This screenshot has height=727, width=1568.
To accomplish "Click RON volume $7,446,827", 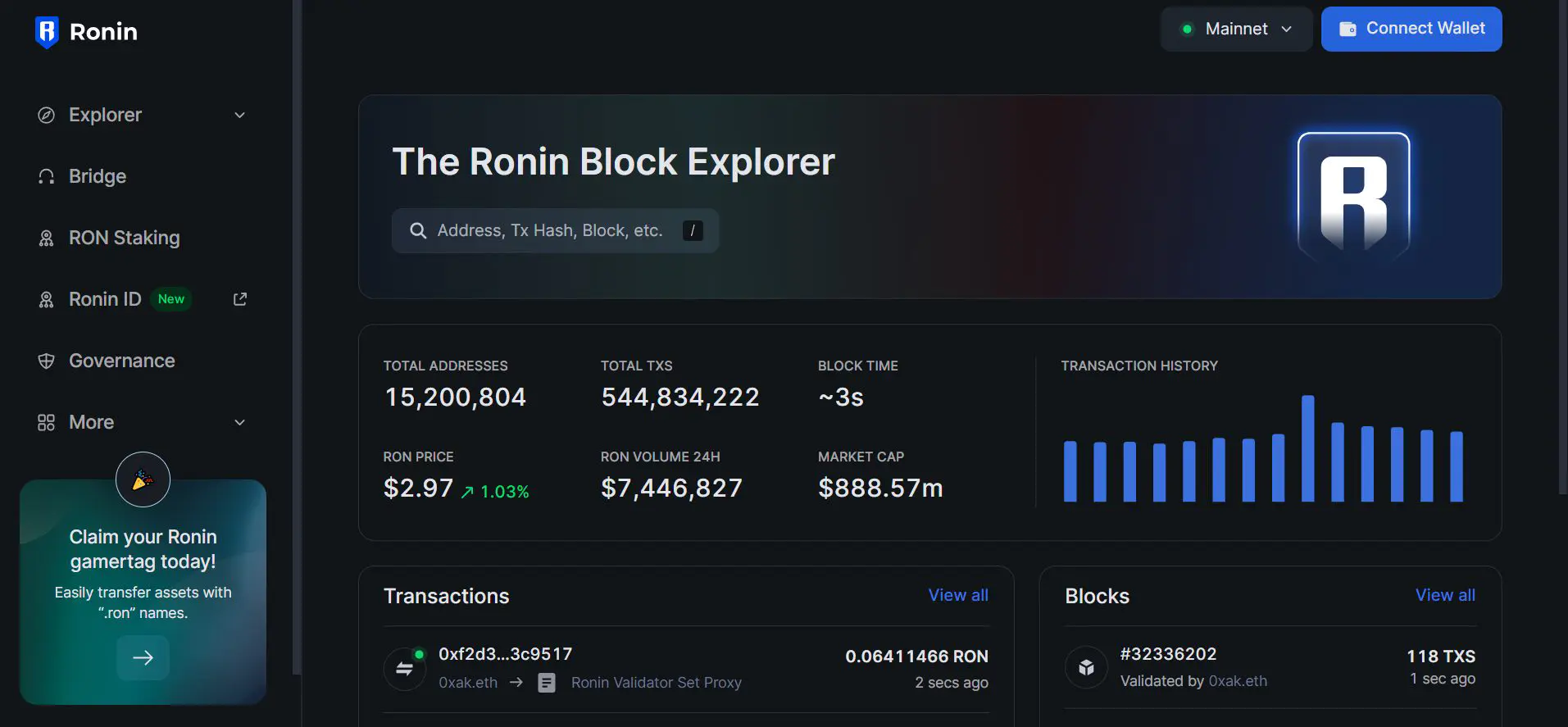I will [671, 488].
